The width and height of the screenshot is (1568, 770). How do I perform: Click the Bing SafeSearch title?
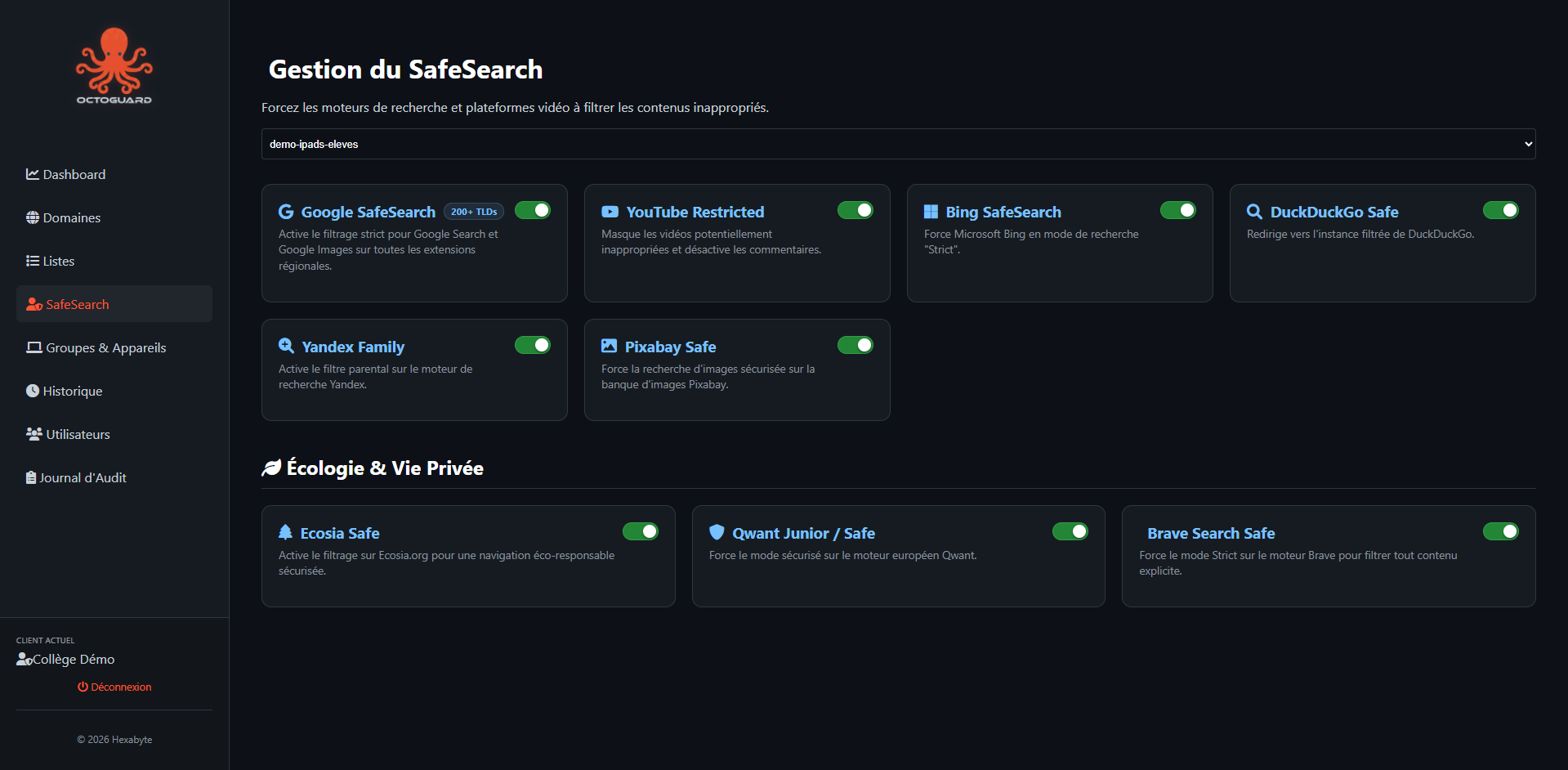1003,212
